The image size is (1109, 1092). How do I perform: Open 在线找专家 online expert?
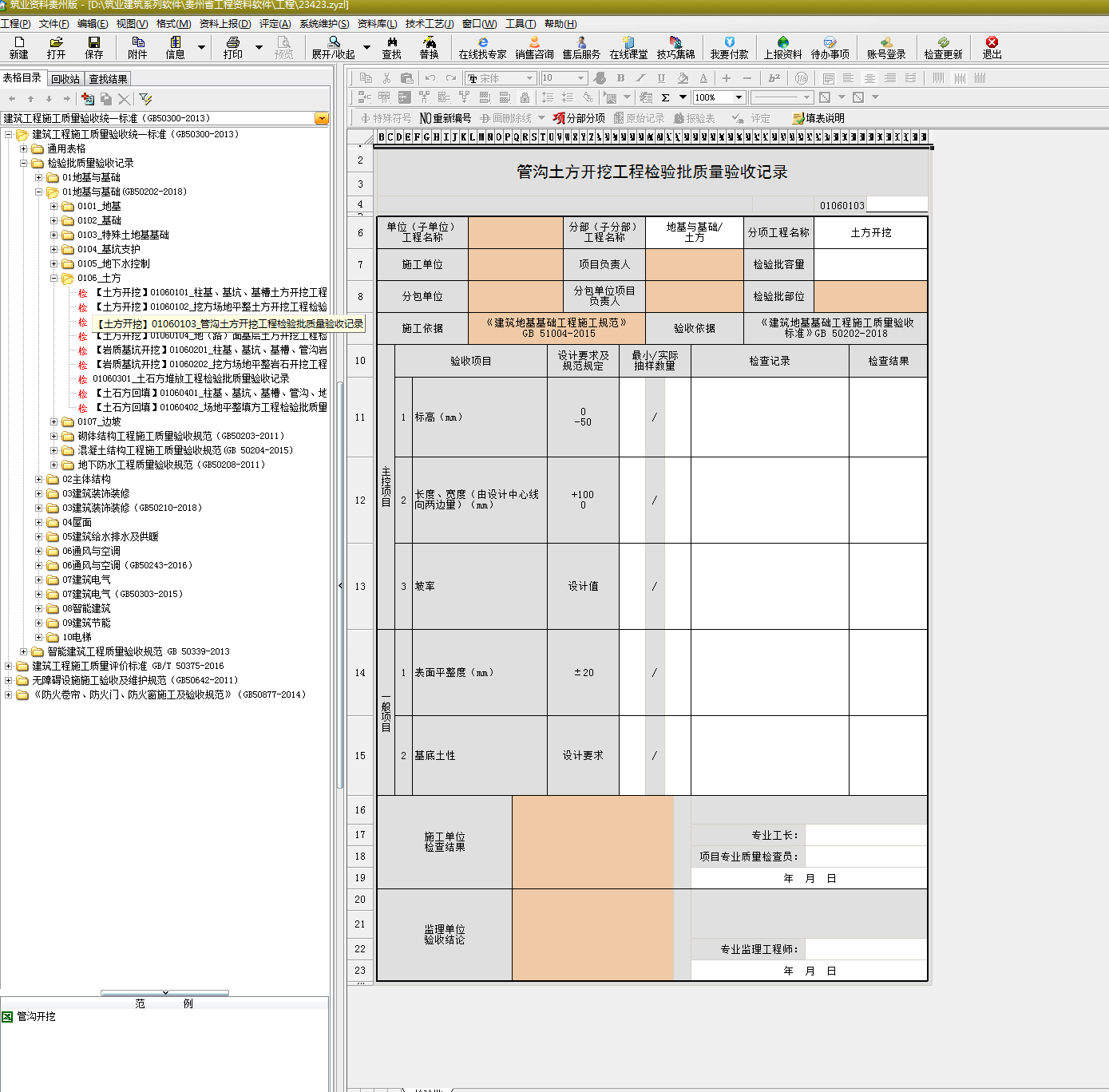click(x=482, y=48)
